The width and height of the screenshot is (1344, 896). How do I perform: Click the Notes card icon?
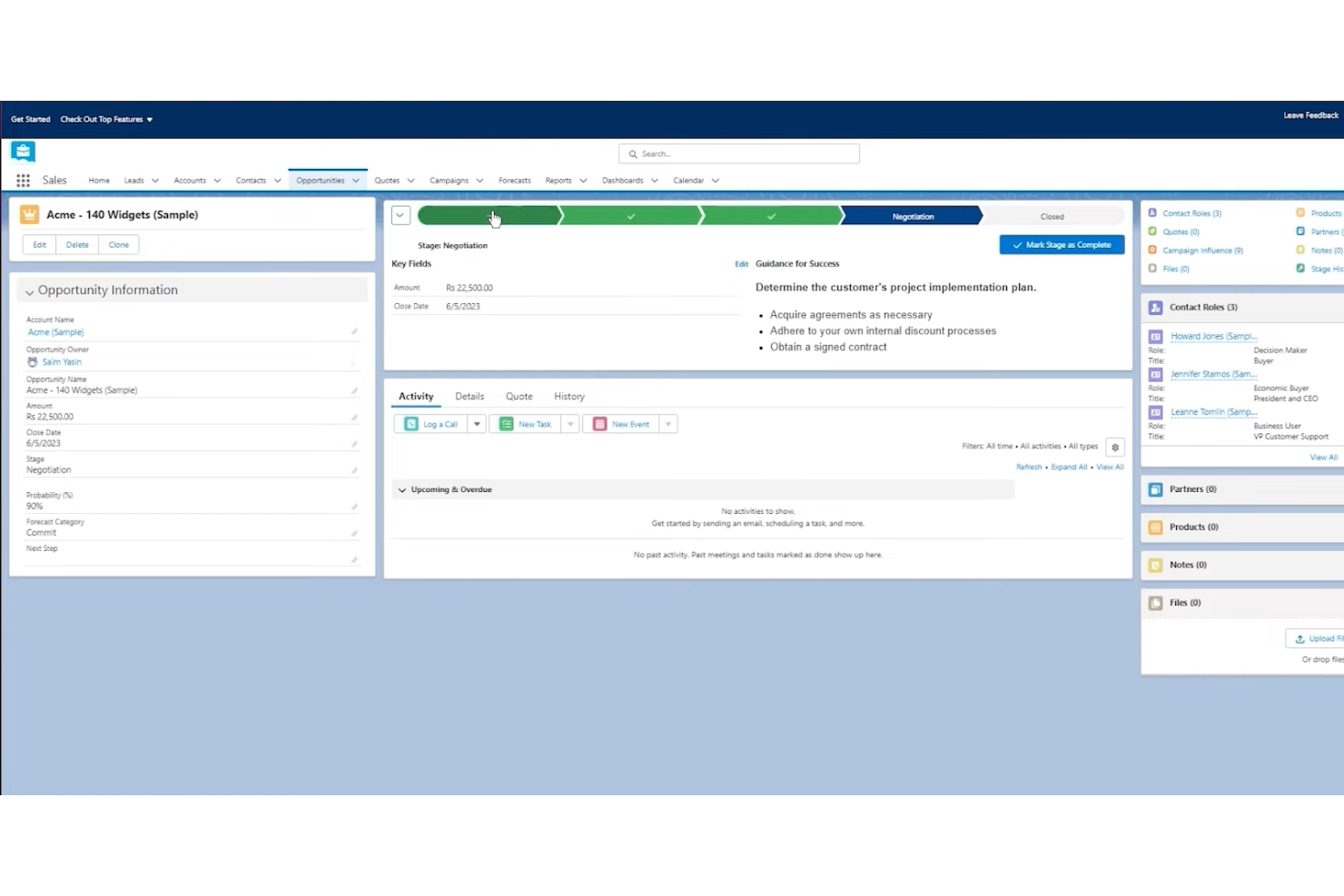pyautogui.click(x=1155, y=566)
